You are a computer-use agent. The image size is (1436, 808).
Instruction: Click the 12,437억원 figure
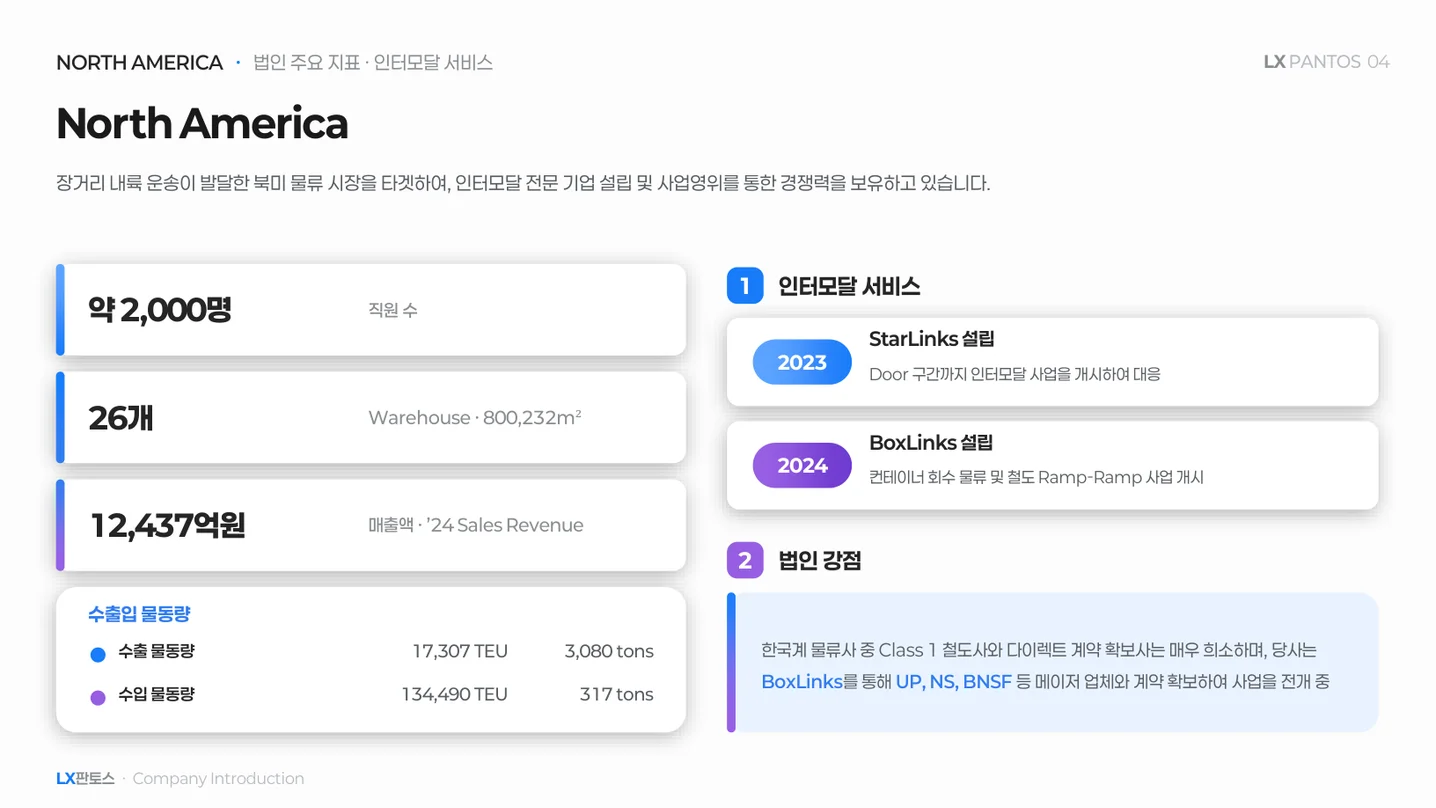167,525
